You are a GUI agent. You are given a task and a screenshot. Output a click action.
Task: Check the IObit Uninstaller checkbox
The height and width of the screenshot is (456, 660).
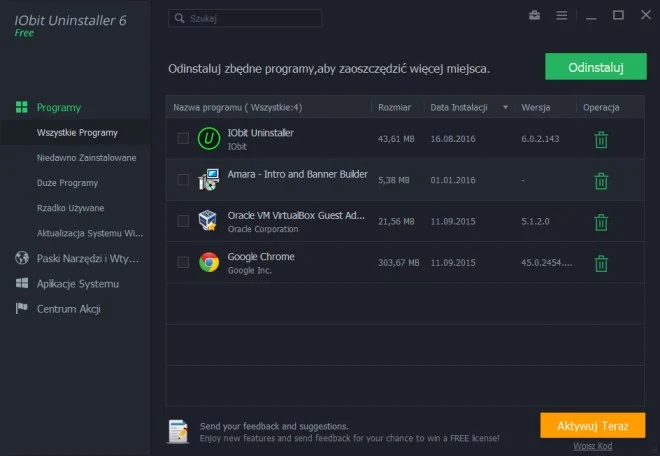[183, 139]
